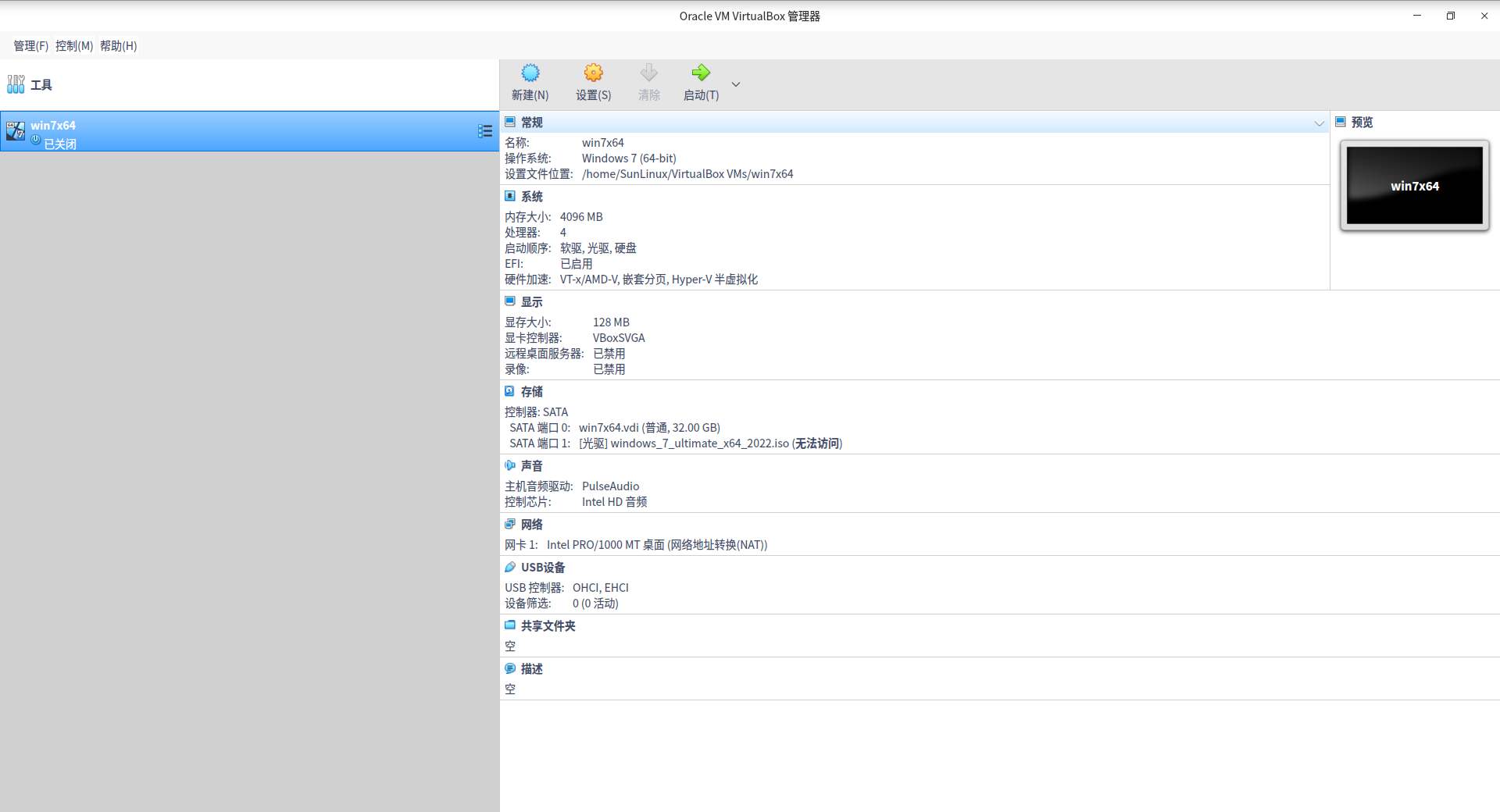This screenshot has height=812, width=1500.
Task: Click the 预览 preview section icon
Action: click(1341, 122)
